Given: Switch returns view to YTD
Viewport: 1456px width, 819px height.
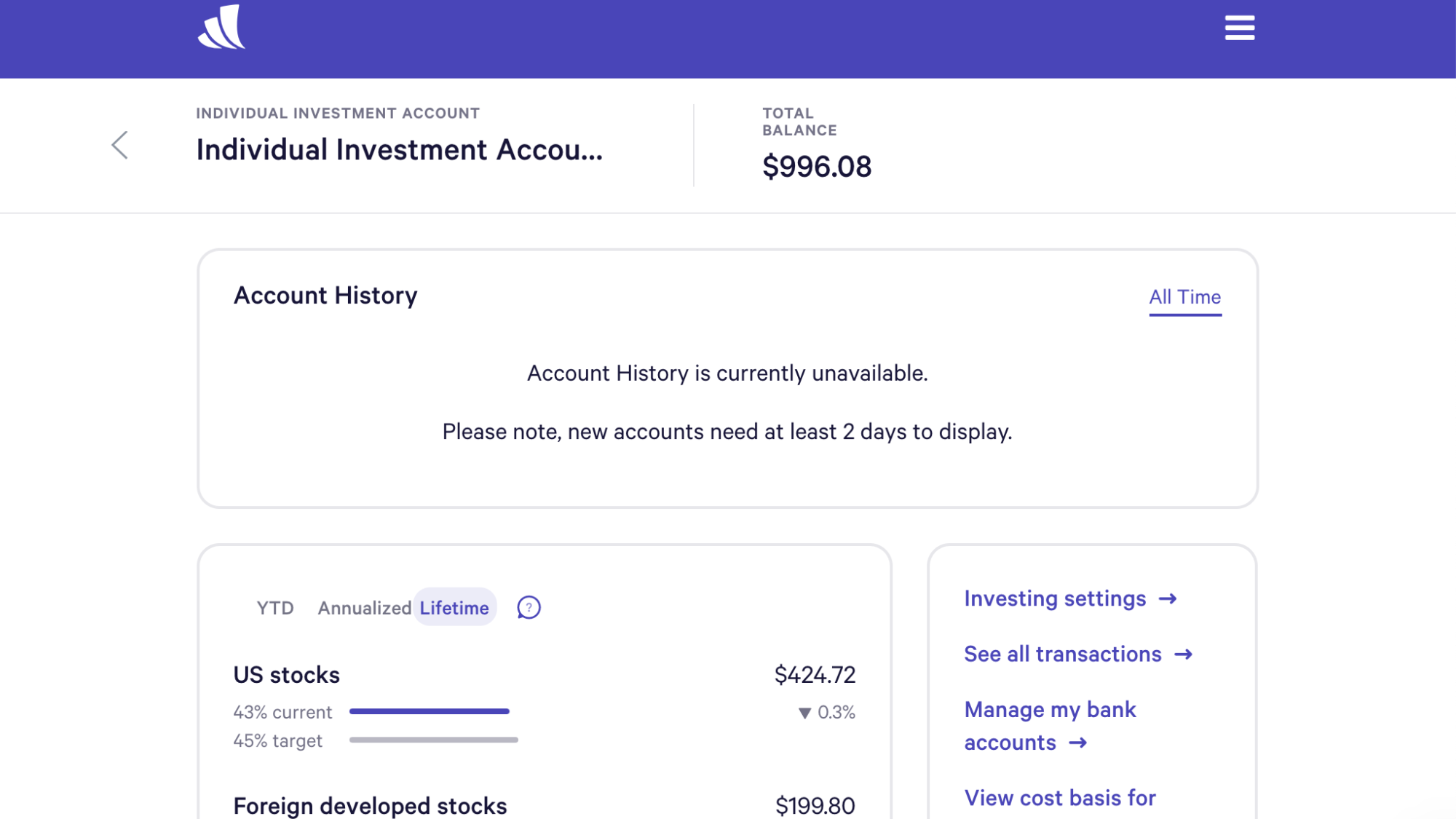Looking at the screenshot, I should pyautogui.click(x=275, y=608).
